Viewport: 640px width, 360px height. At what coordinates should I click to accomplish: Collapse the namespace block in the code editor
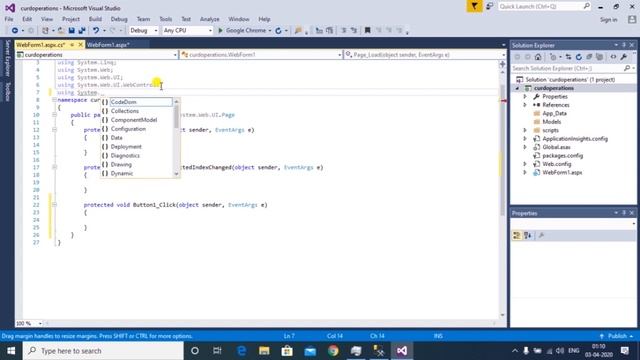54,100
